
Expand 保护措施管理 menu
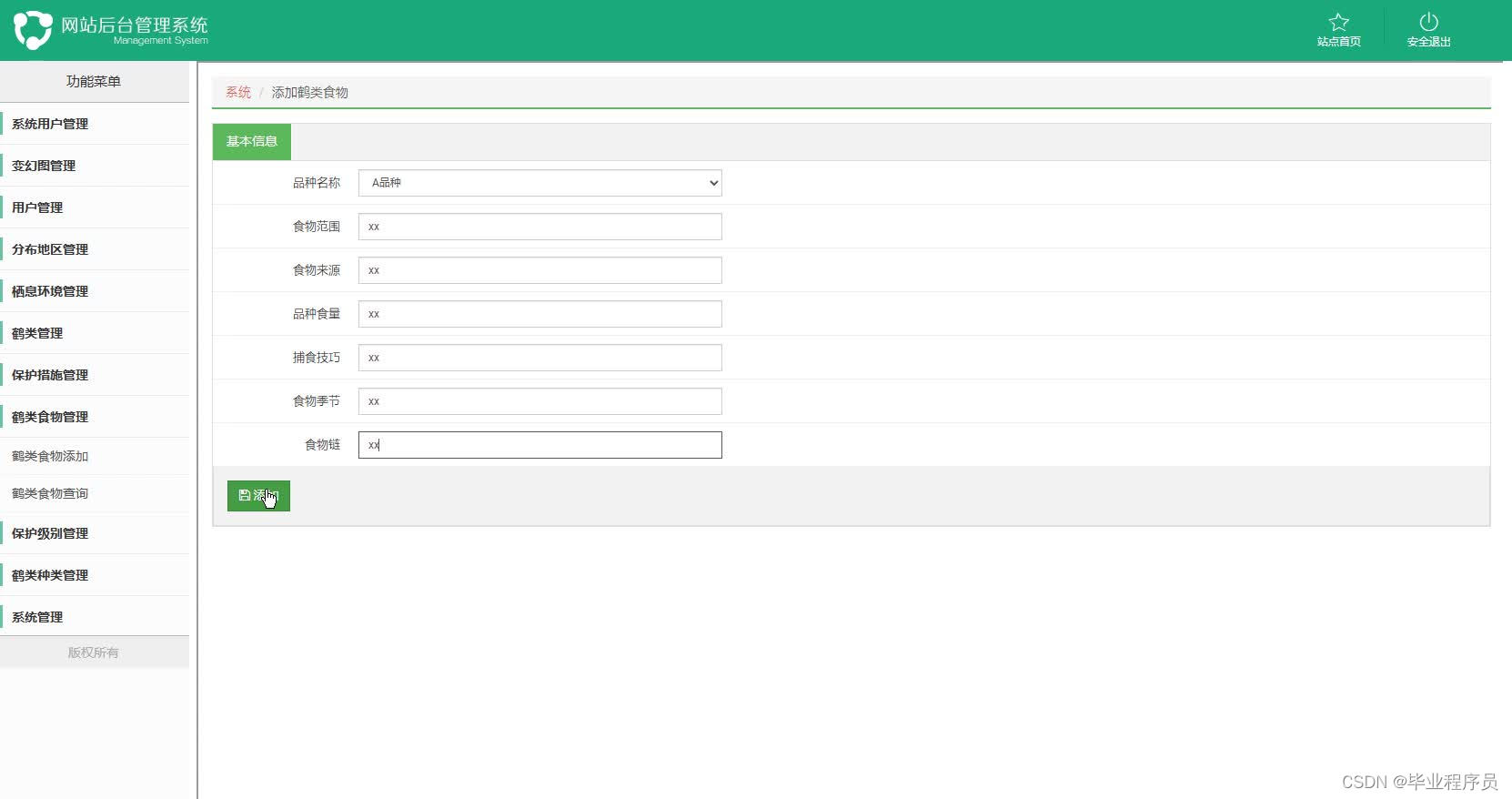(x=95, y=375)
